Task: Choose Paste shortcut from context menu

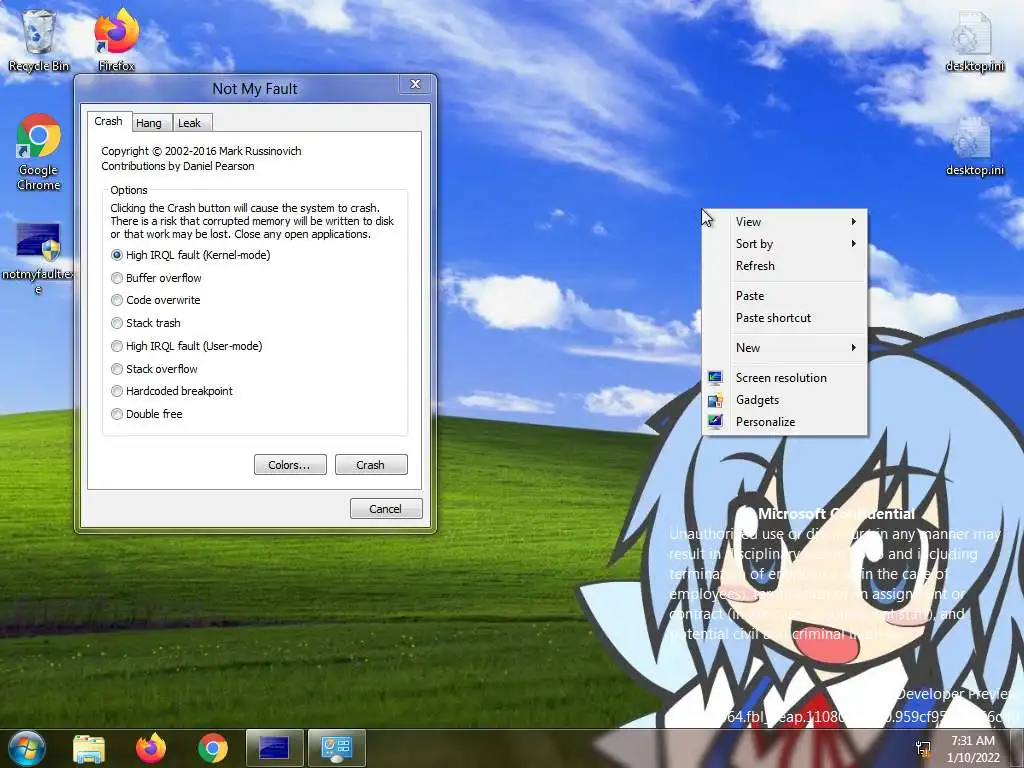Action: coord(784,318)
